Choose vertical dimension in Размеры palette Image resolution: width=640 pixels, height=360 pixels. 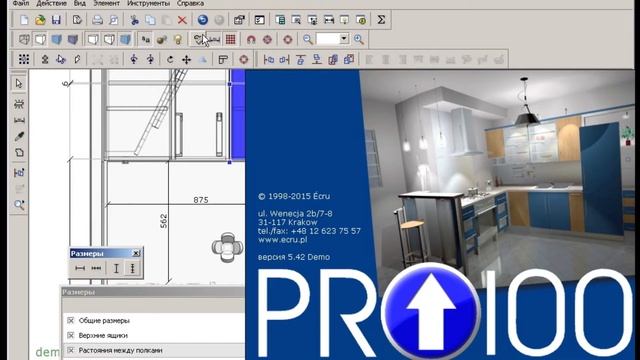coord(116,268)
